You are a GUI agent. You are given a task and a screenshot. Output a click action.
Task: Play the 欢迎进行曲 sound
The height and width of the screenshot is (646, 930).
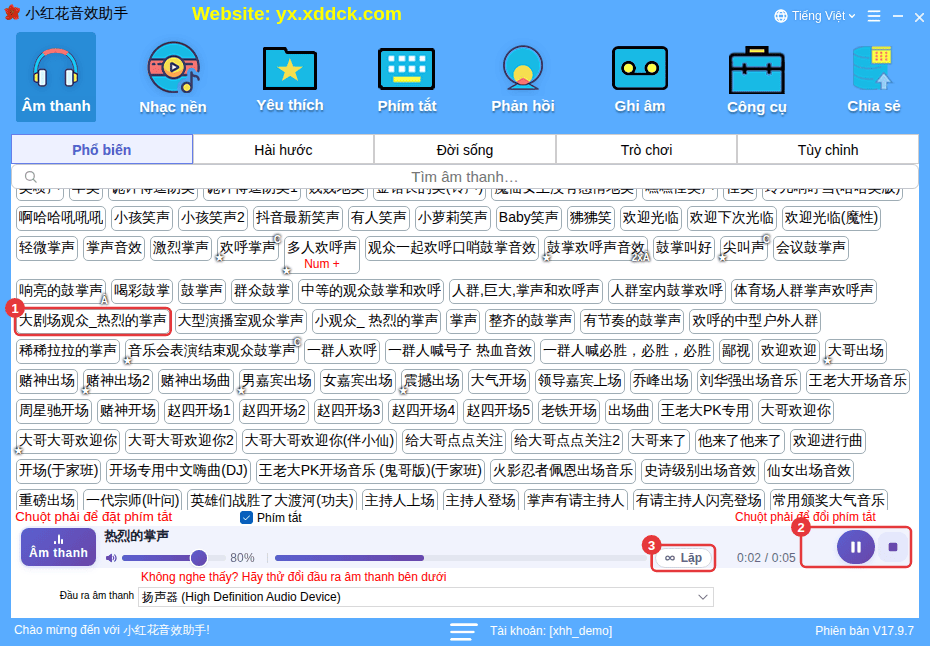[828, 441]
